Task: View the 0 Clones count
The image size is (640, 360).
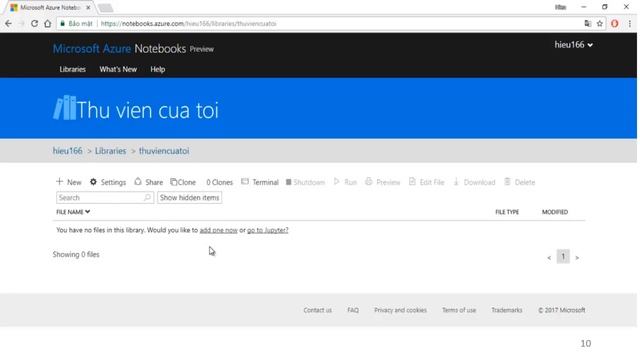Action: pos(219,182)
